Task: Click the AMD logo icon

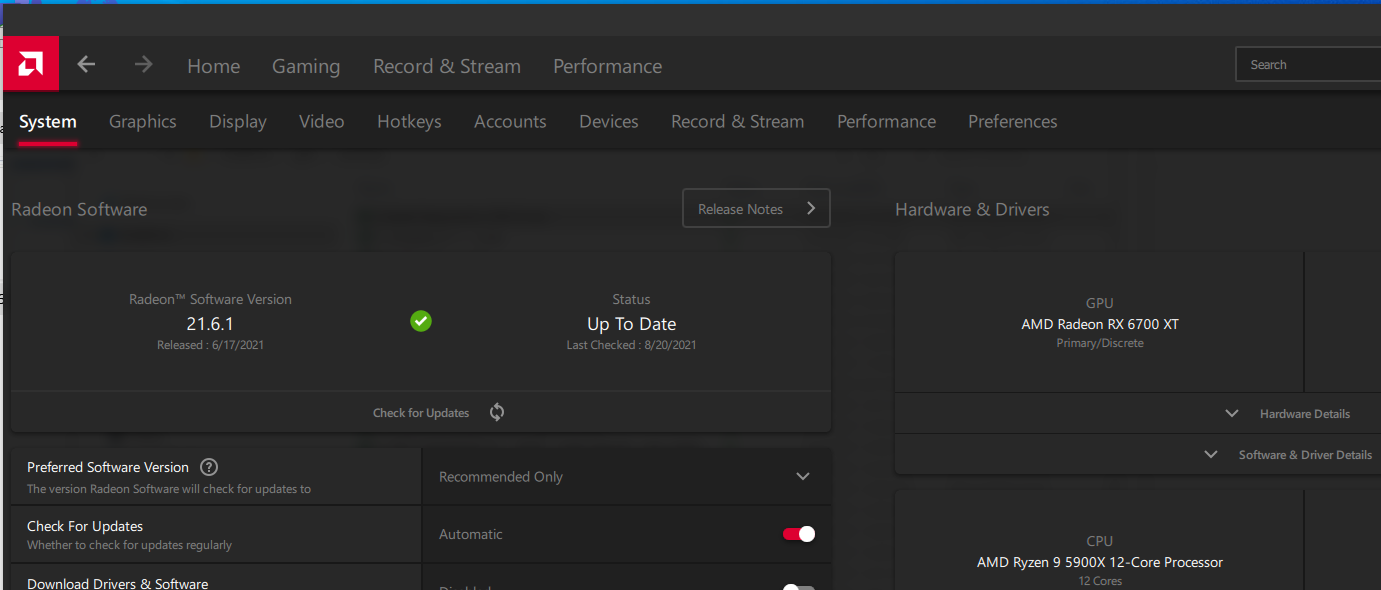Action: tap(30, 64)
